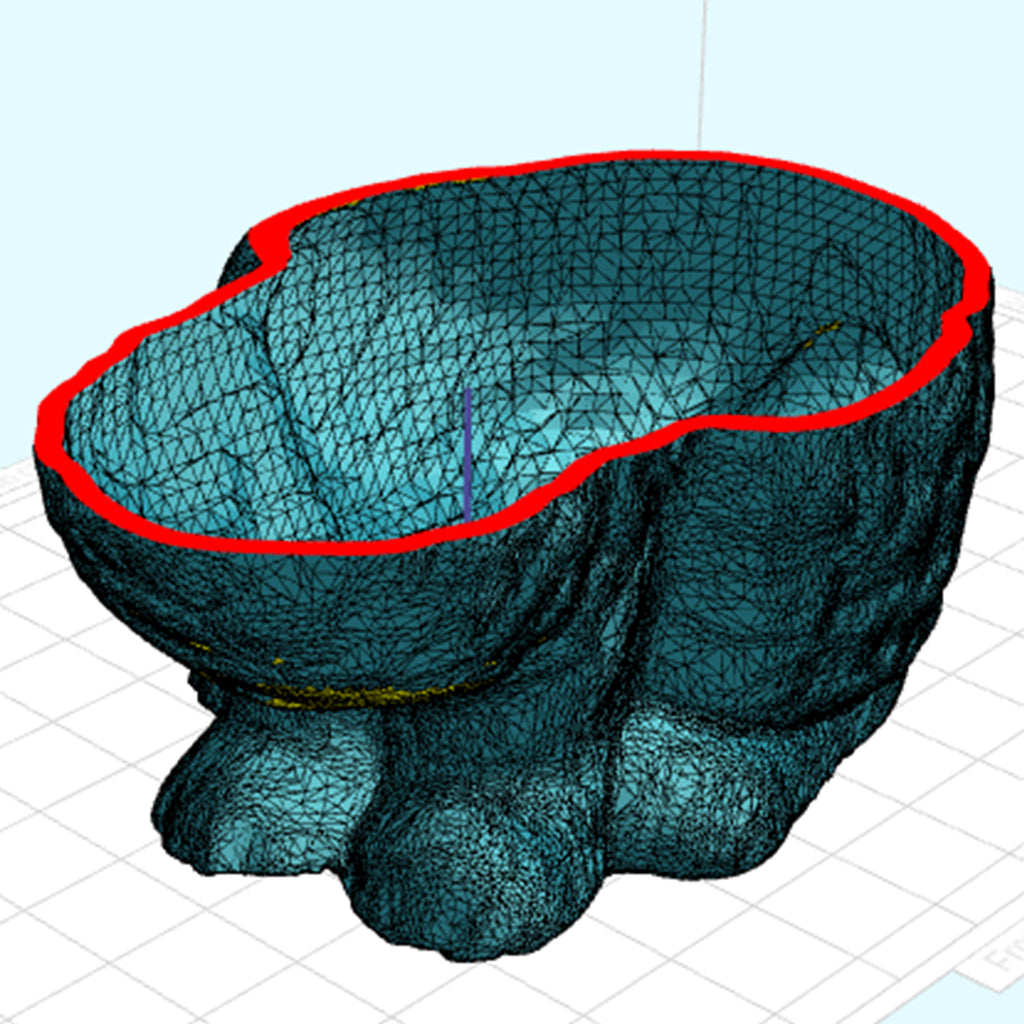Click the gray vertical axis line above the model
This screenshot has width=1024, height=1024.
(703, 70)
